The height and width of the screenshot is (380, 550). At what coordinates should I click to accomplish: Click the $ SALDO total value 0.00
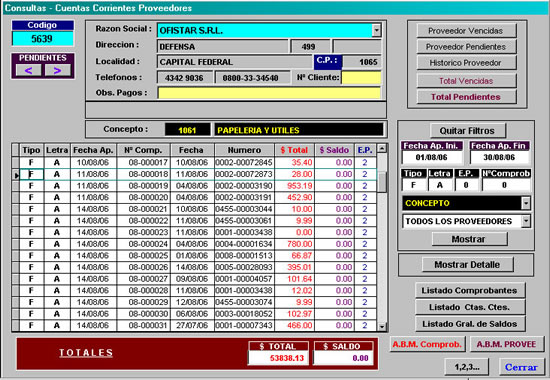point(343,358)
